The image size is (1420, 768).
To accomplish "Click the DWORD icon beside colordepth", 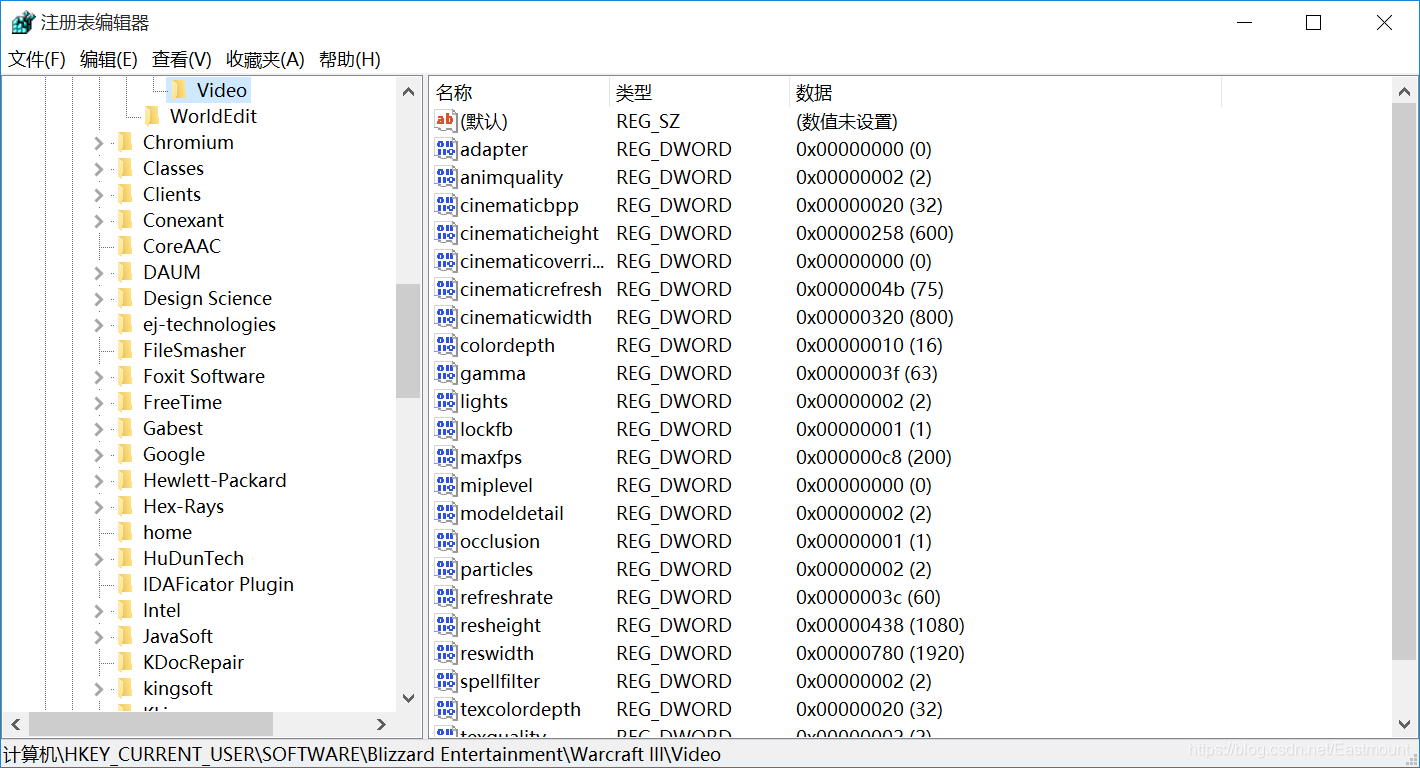I will [446, 345].
